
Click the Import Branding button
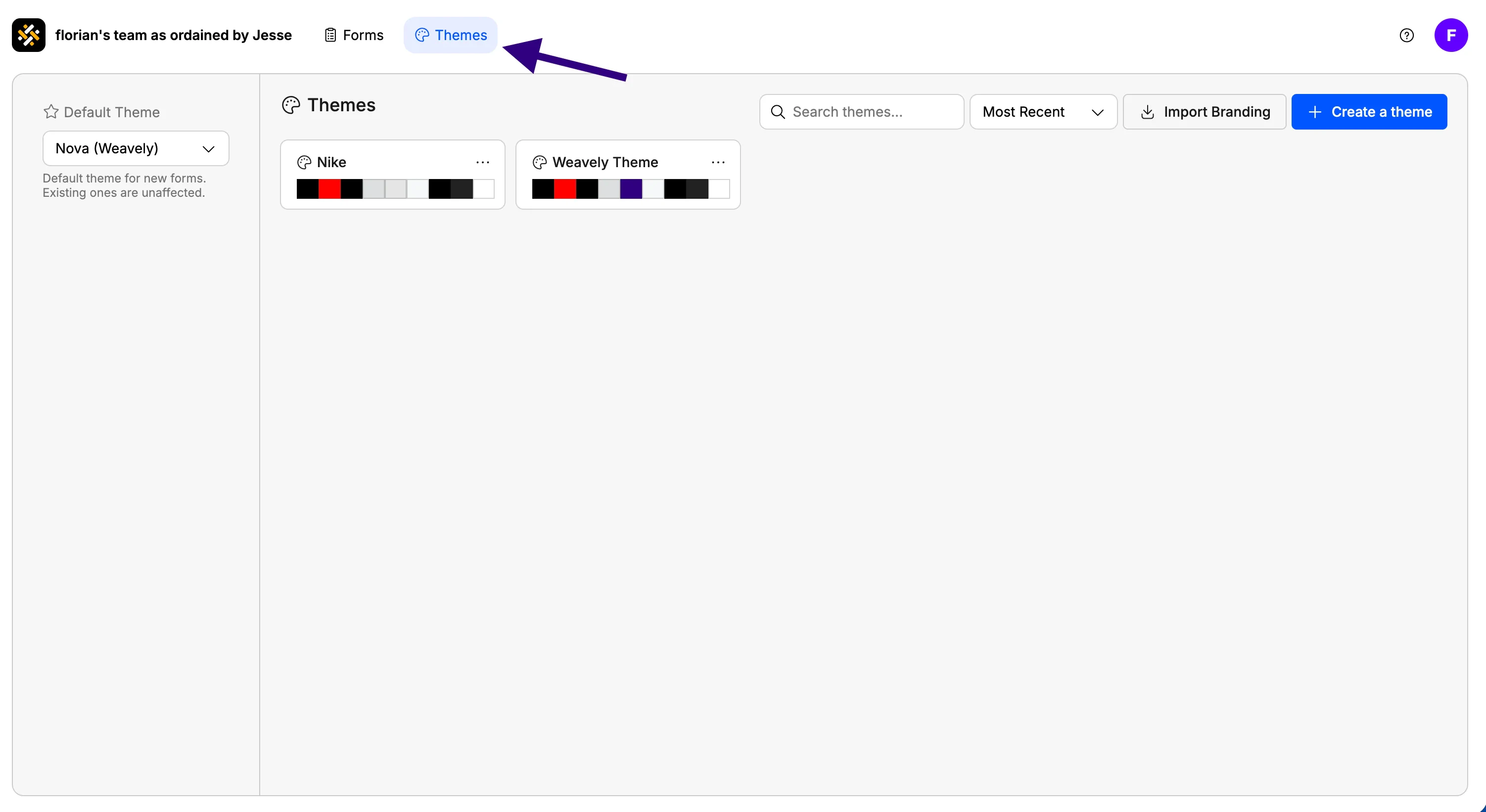click(x=1204, y=112)
